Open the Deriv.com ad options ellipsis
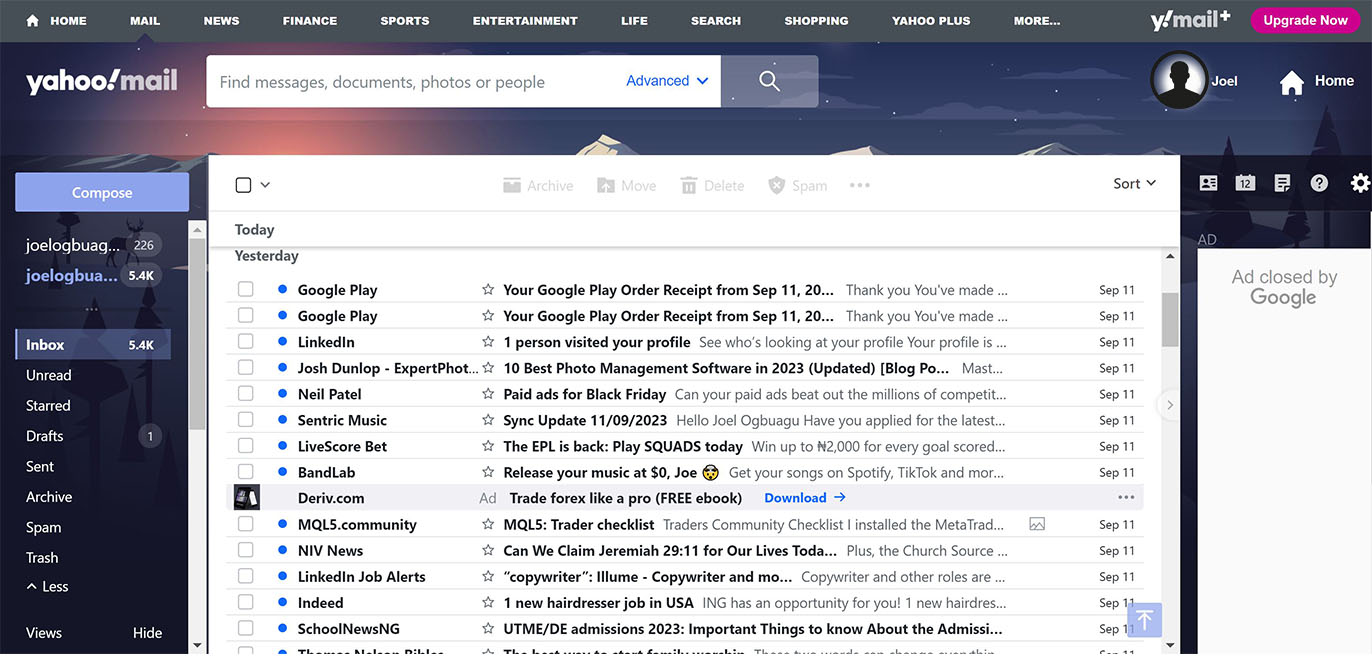This screenshot has height=672, width=1372. 1126,498
